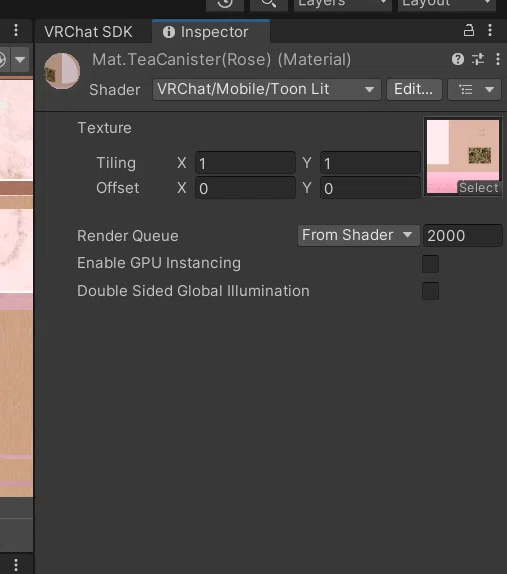
Task: Click the partial globe icon in left panel
Action: coord(3,59)
